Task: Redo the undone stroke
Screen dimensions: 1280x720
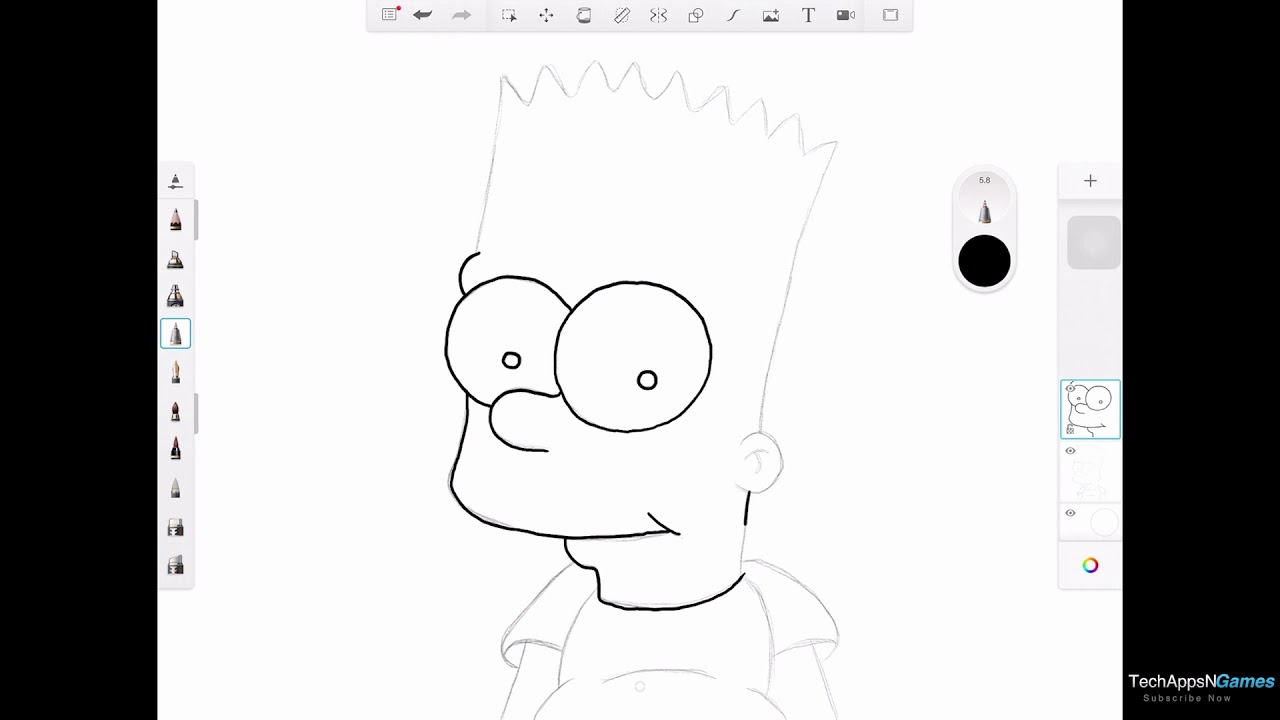Action: point(460,15)
